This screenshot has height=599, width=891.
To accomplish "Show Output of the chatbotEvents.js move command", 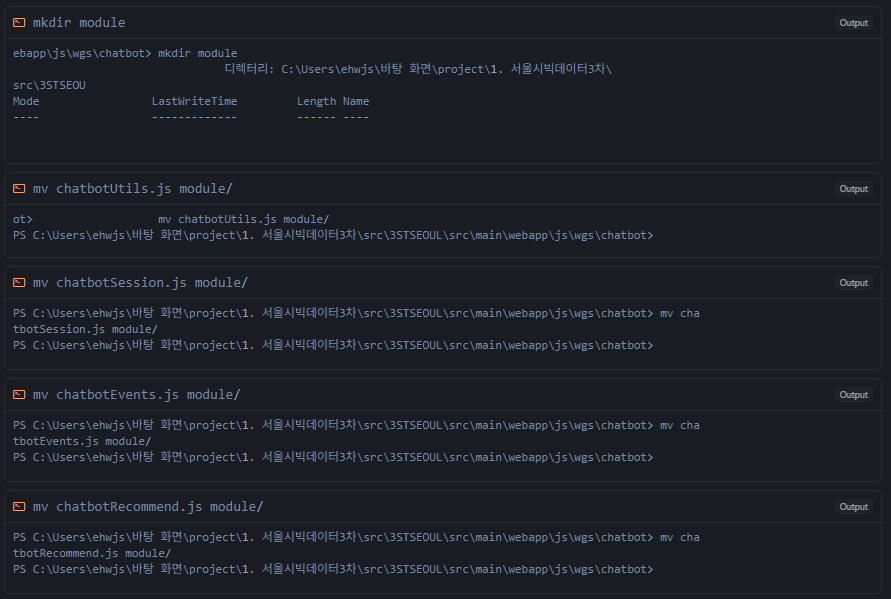I will 853,395.
